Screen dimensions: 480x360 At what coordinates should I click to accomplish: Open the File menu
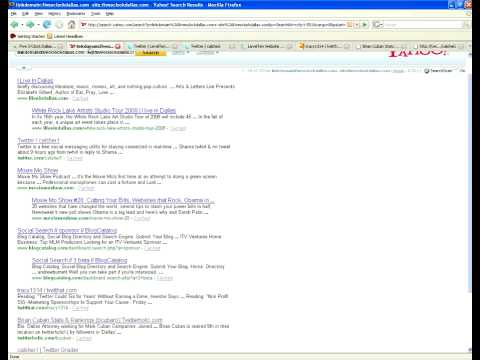click(x=14, y=14)
